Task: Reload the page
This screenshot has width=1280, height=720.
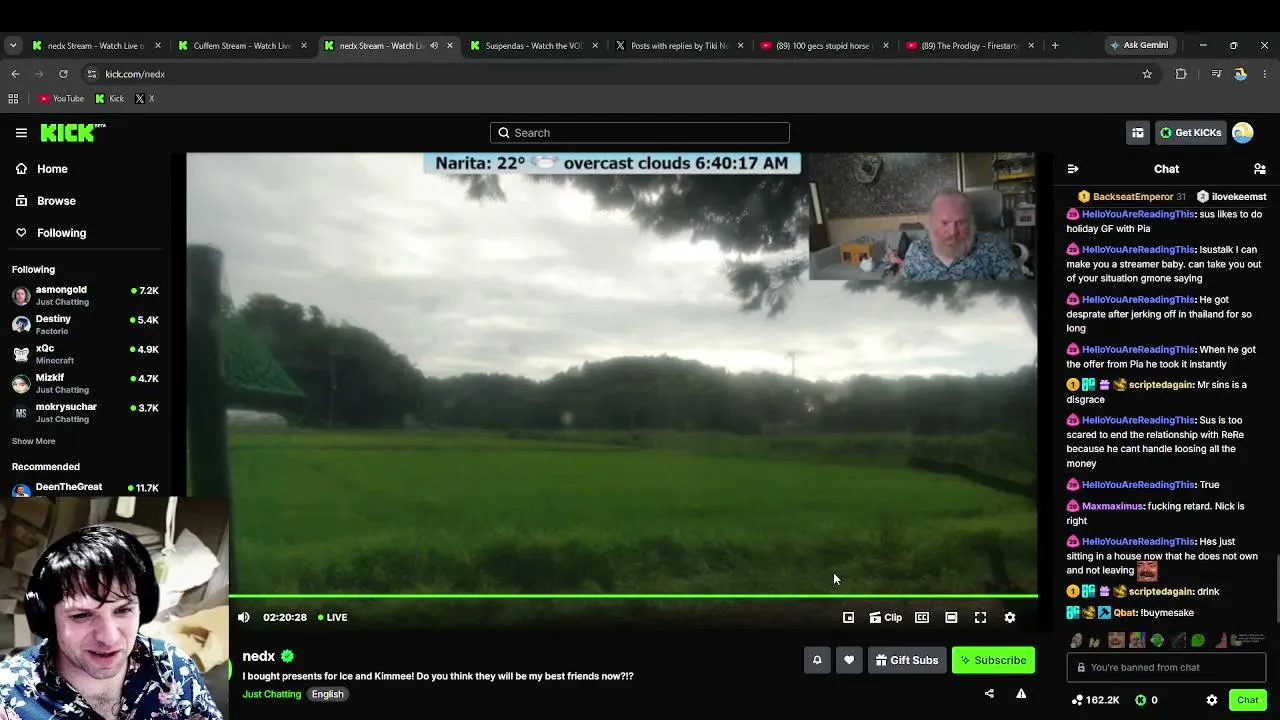Action: pos(63,74)
